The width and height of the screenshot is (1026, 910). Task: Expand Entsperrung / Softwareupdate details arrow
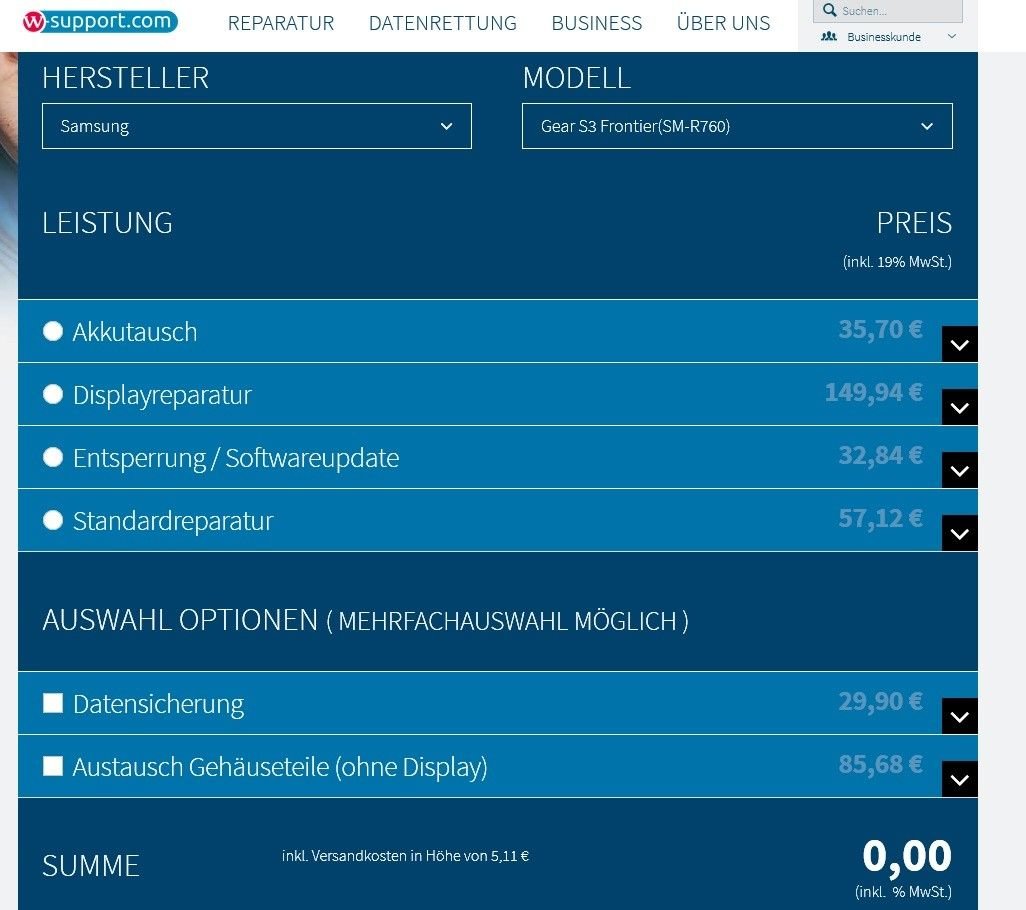960,470
